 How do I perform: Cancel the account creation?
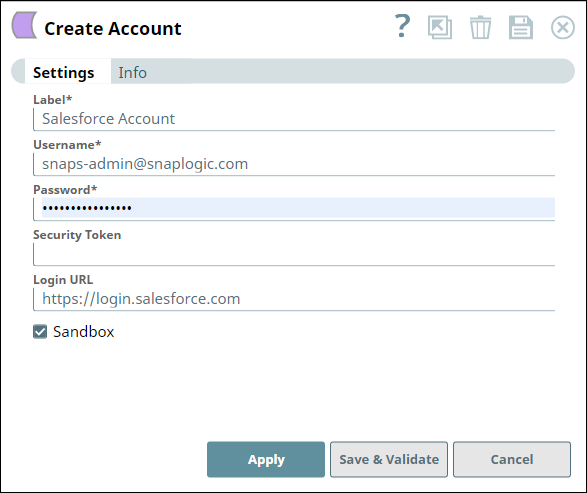click(512, 459)
